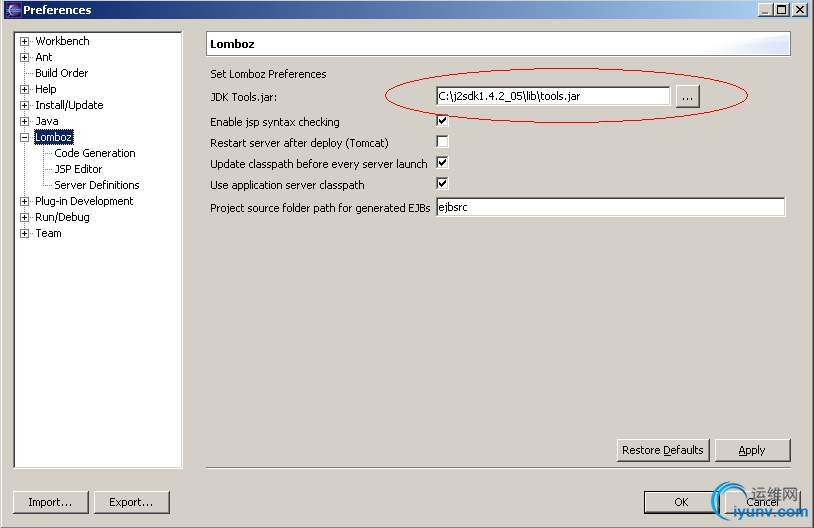Click the Apply button
The image size is (814, 528).
tap(752, 450)
